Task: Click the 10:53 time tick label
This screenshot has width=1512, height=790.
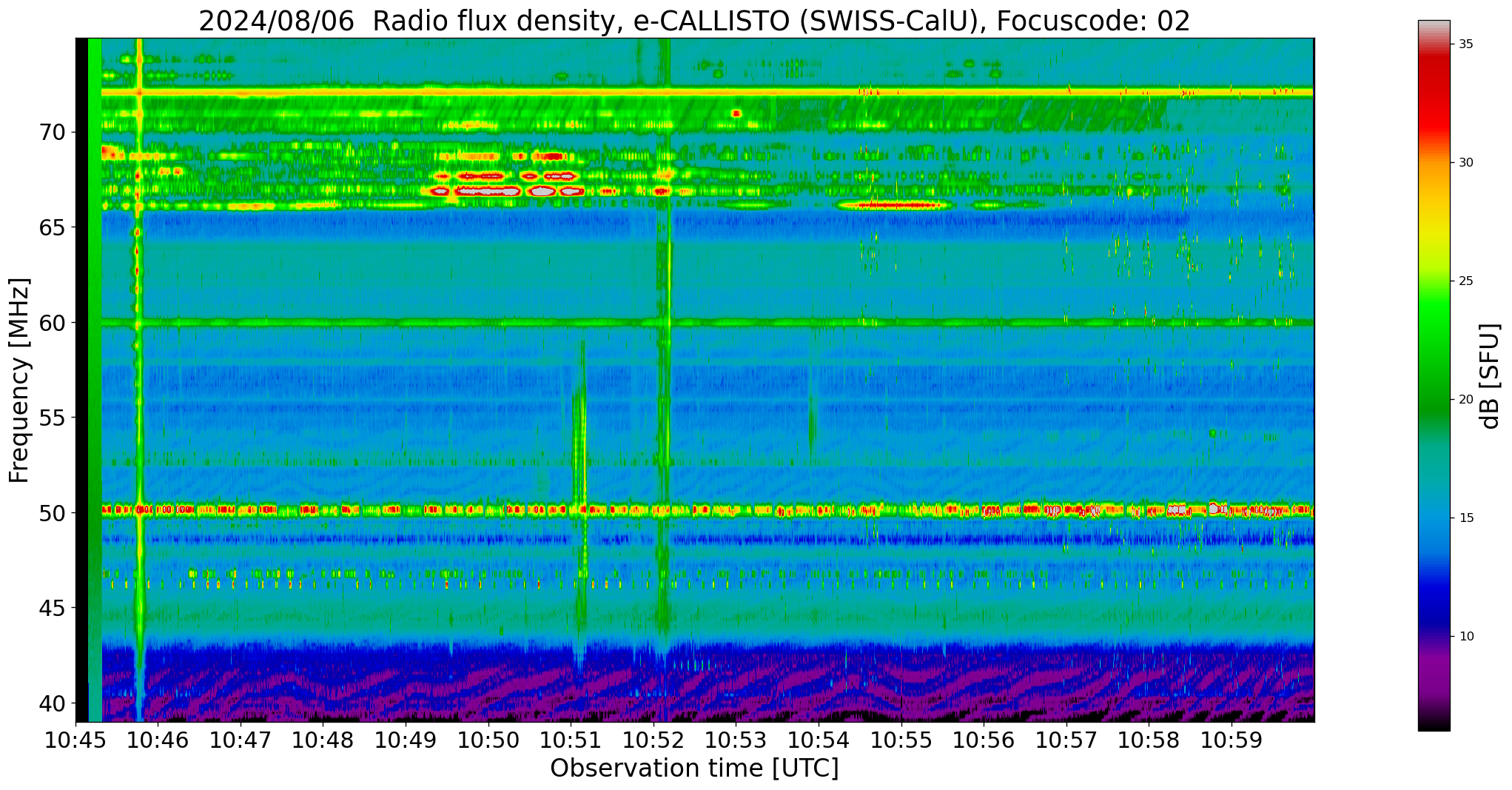Action: click(736, 740)
